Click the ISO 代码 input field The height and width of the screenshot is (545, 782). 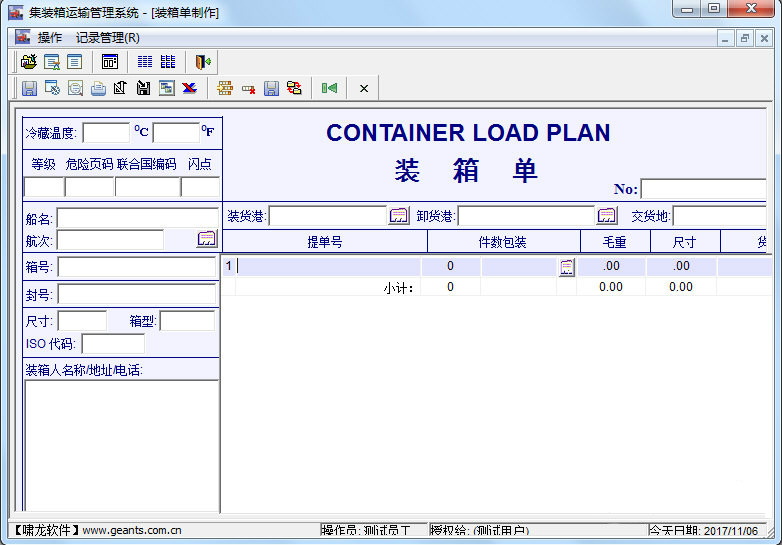tap(113, 344)
